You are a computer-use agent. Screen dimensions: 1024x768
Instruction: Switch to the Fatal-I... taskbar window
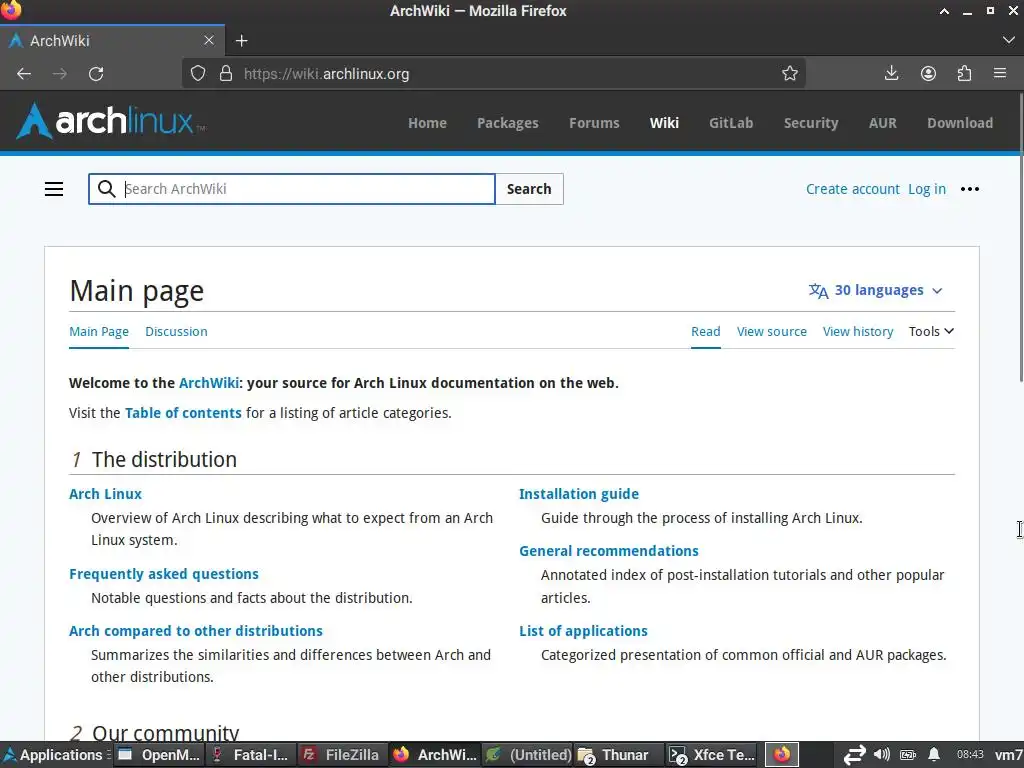click(251, 755)
